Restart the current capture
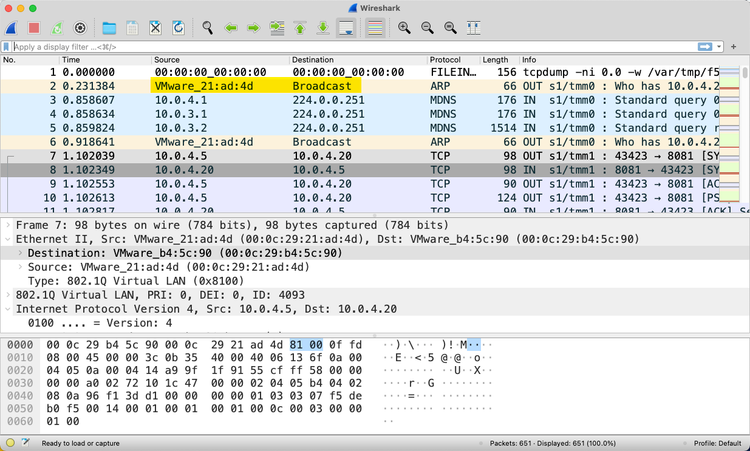 click(x=56, y=28)
